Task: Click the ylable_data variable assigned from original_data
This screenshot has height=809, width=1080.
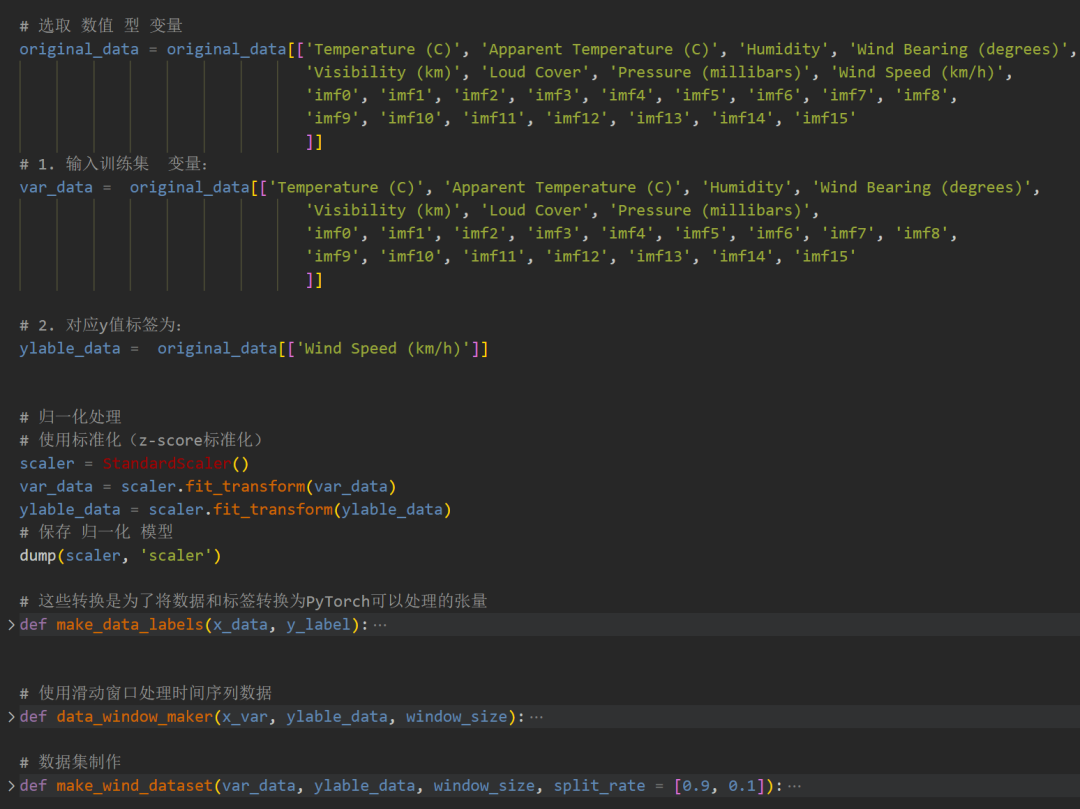Action: [x=69, y=349]
